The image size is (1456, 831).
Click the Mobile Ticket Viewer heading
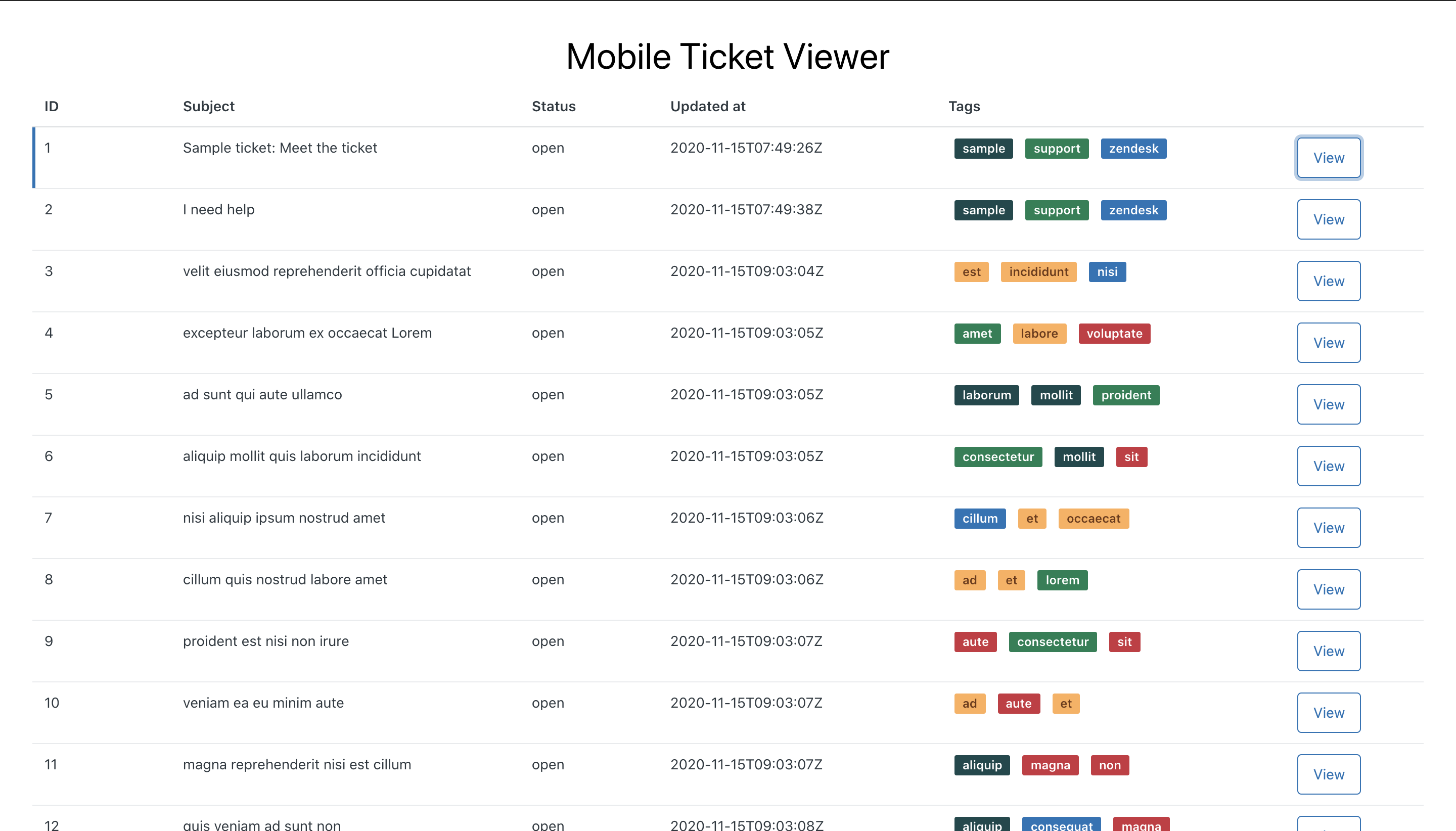[x=727, y=57]
